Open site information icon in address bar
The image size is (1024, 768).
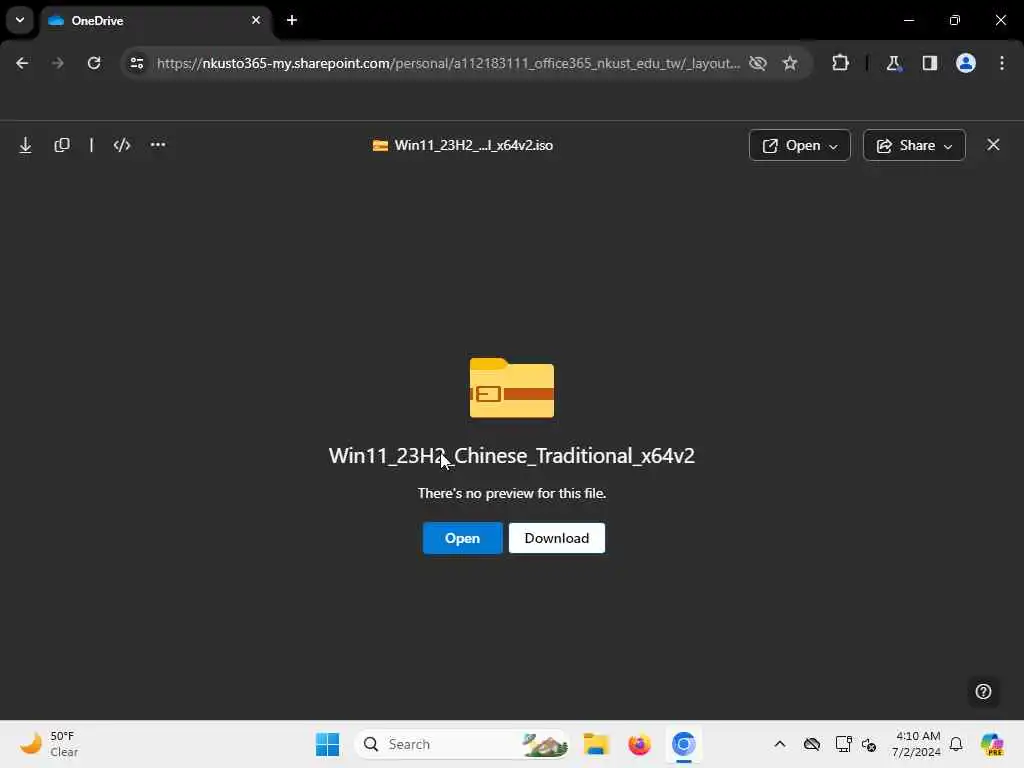[137, 63]
